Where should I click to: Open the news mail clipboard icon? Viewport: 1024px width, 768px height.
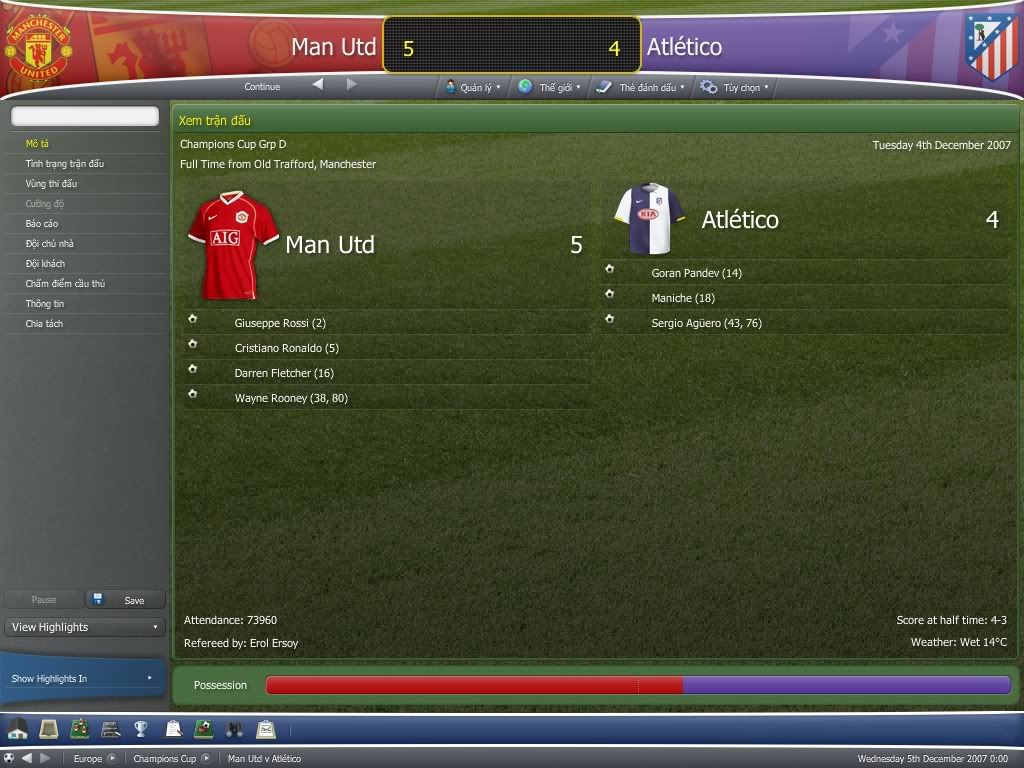click(266, 729)
